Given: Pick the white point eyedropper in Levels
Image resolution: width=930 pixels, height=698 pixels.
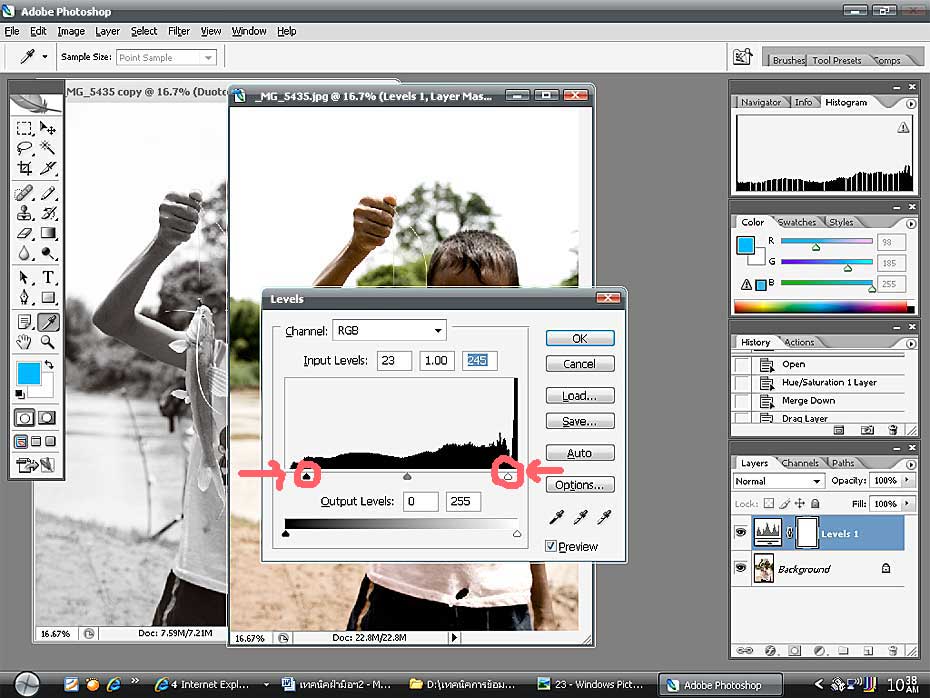Looking at the screenshot, I should click(604, 518).
